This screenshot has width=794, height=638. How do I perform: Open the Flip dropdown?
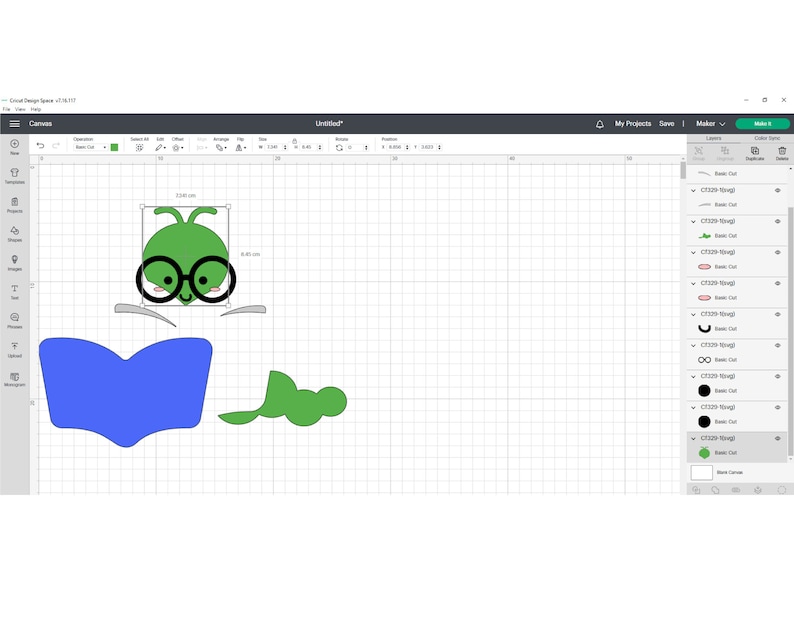[241, 147]
